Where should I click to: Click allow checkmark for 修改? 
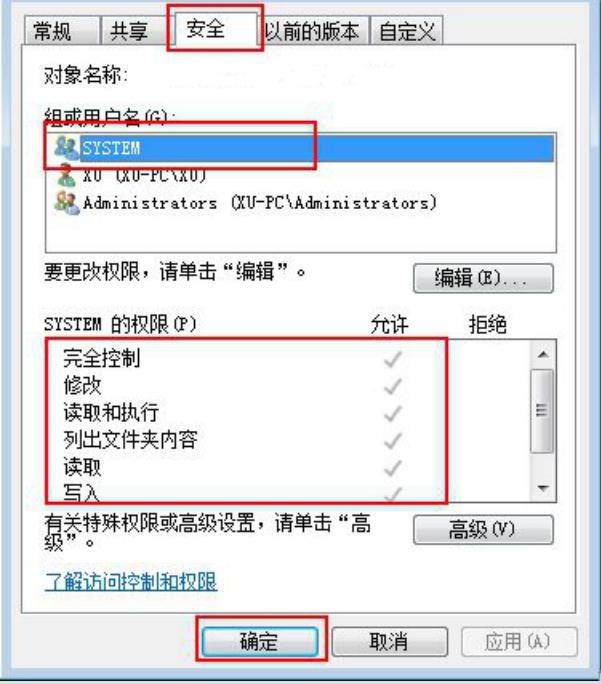pos(393,386)
